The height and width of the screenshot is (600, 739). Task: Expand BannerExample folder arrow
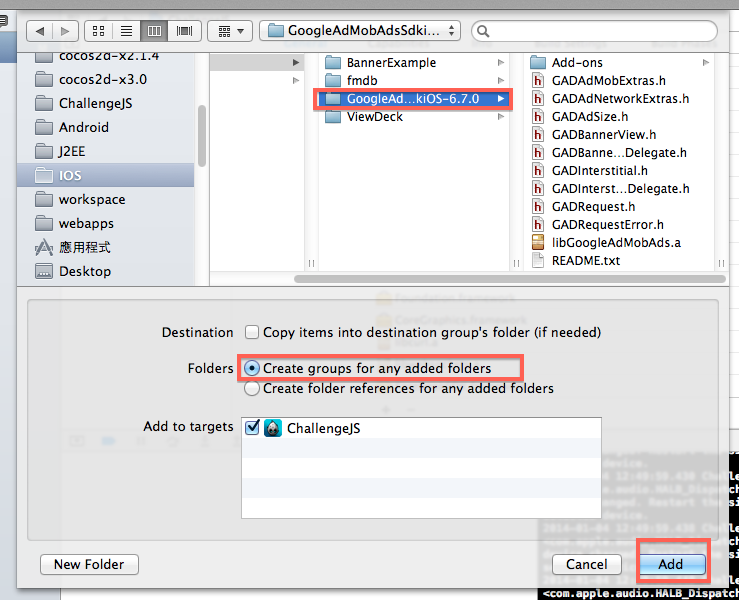tap(501, 63)
